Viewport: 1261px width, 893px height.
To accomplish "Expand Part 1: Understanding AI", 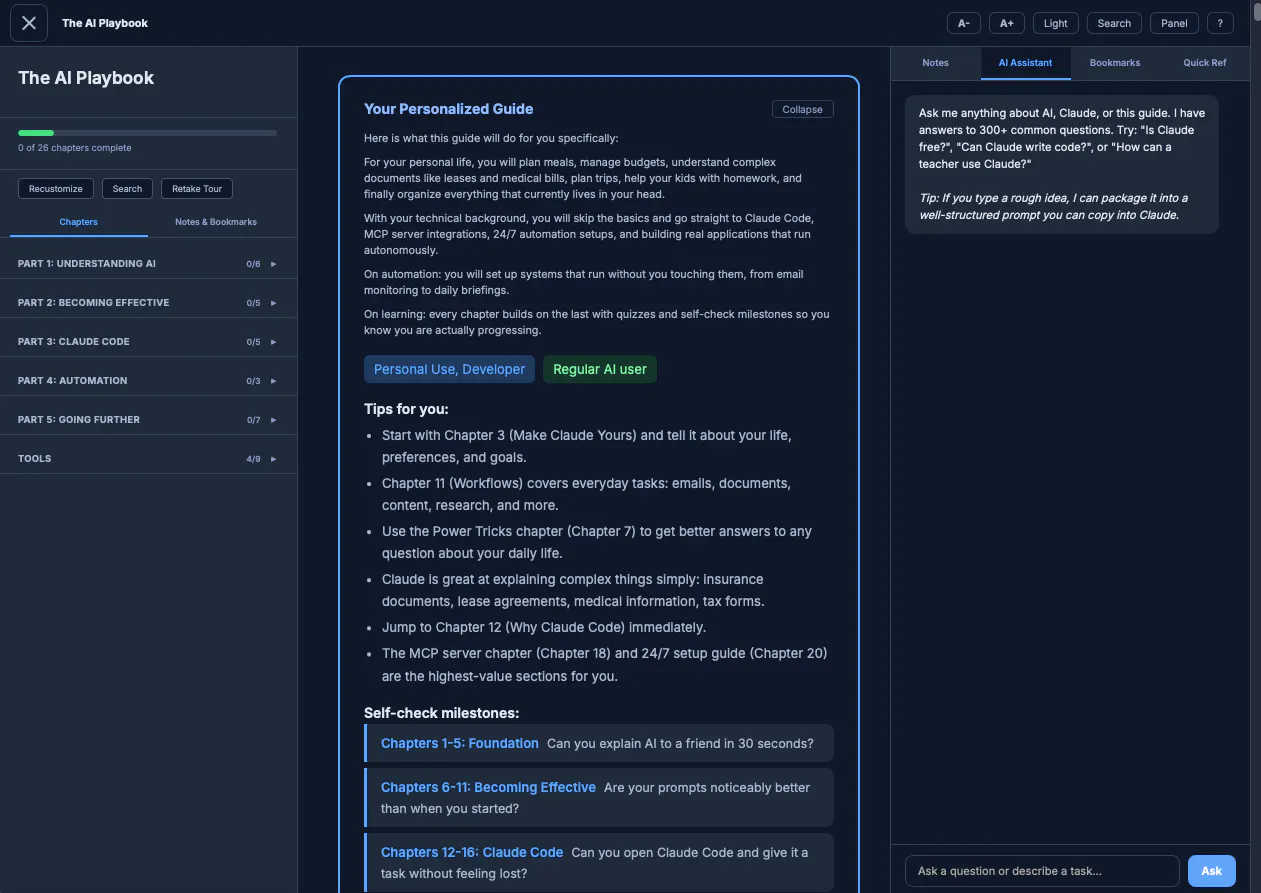I will 148,264.
